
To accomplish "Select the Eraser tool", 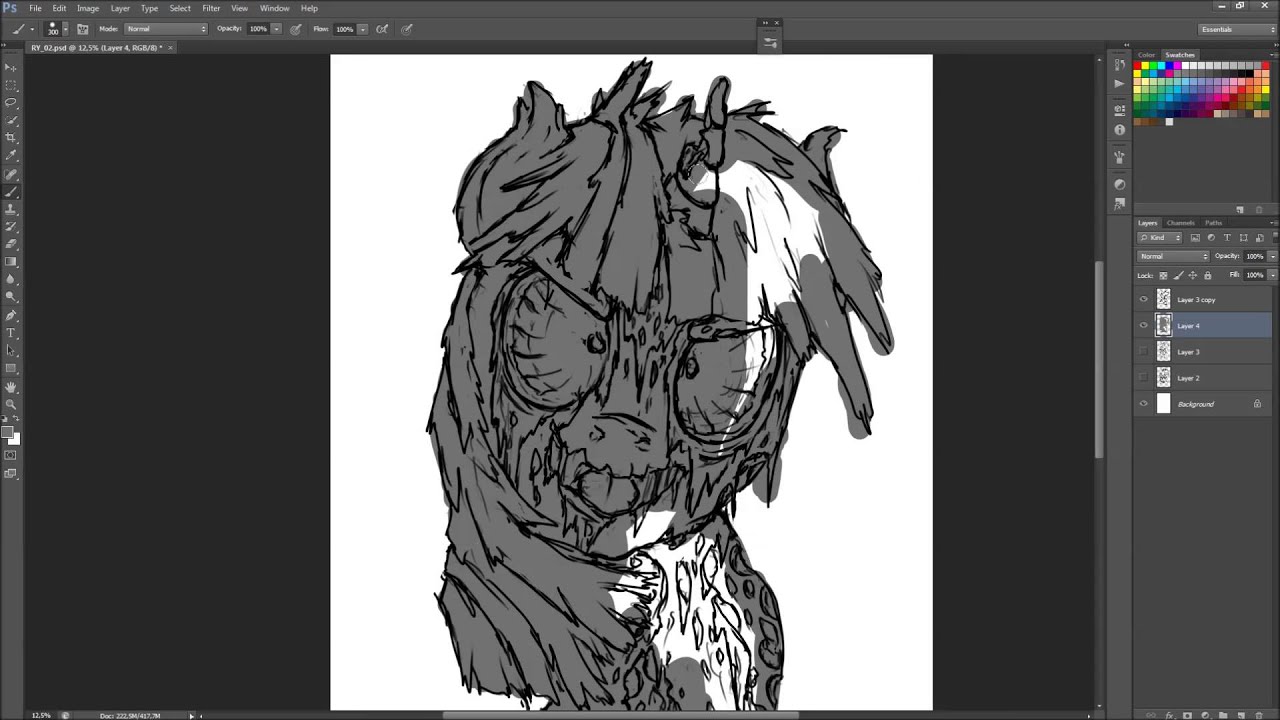I will point(11,244).
